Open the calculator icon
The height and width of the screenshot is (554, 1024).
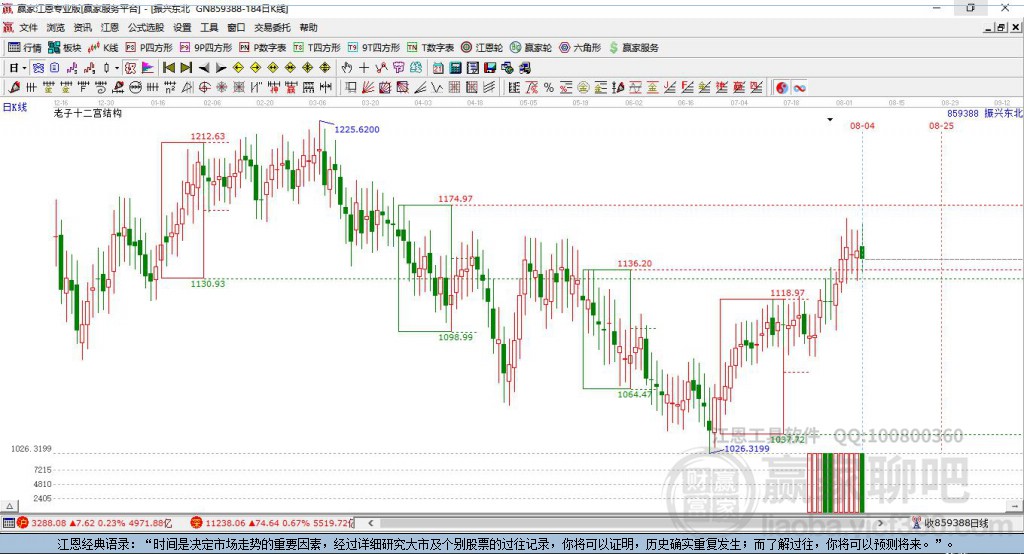[455, 67]
